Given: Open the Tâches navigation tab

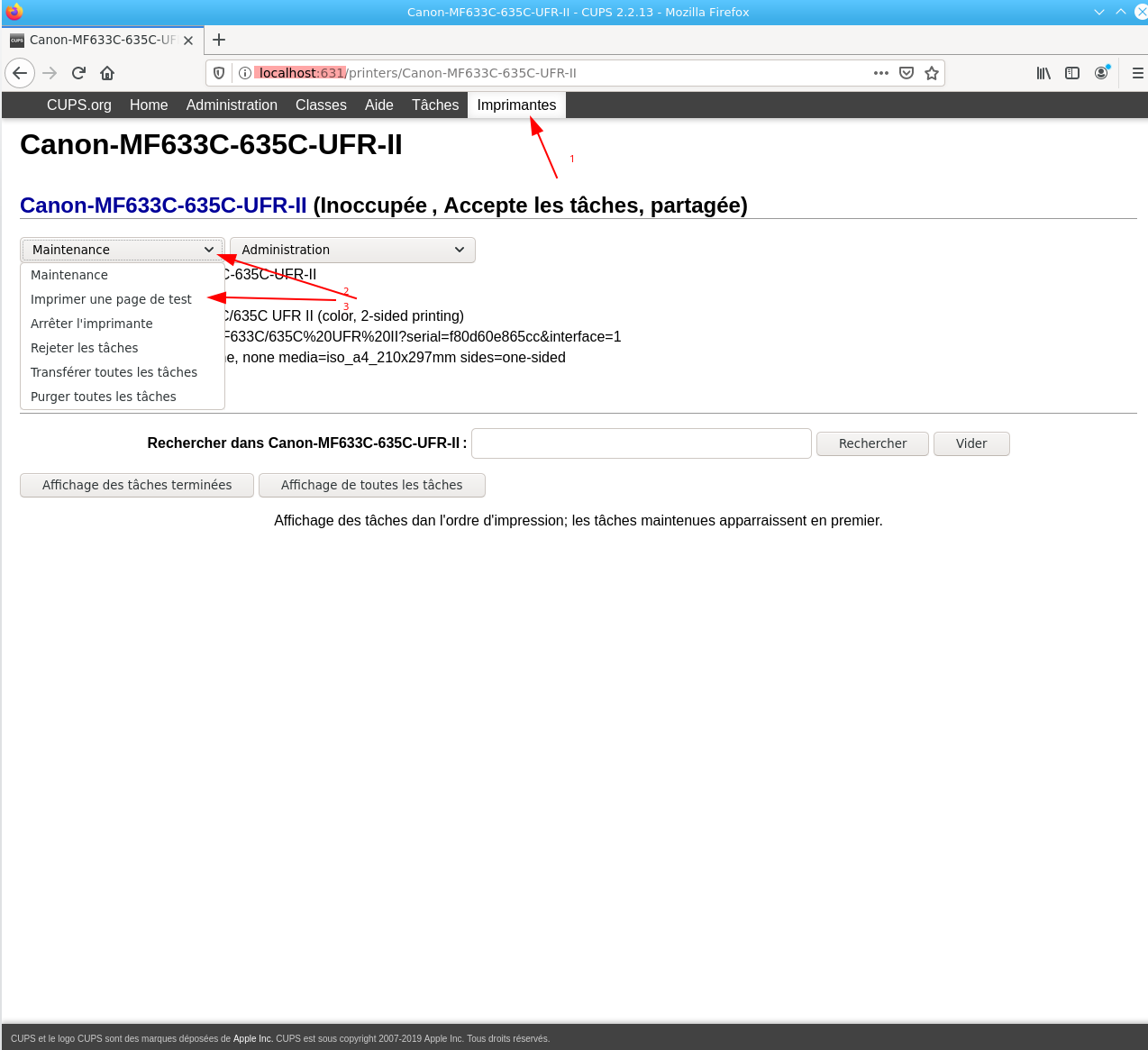Looking at the screenshot, I should pos(435,105).
